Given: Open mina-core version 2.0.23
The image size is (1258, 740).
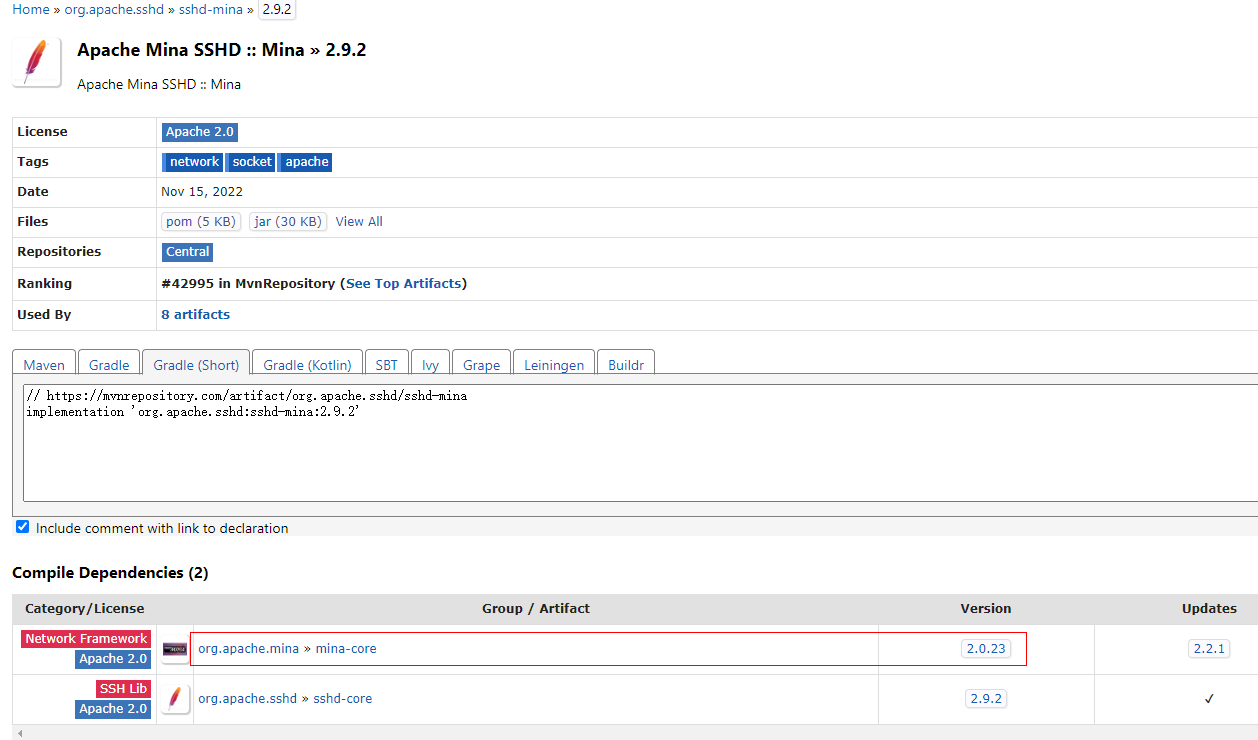Looking at the screenshot, I should 986,649.
